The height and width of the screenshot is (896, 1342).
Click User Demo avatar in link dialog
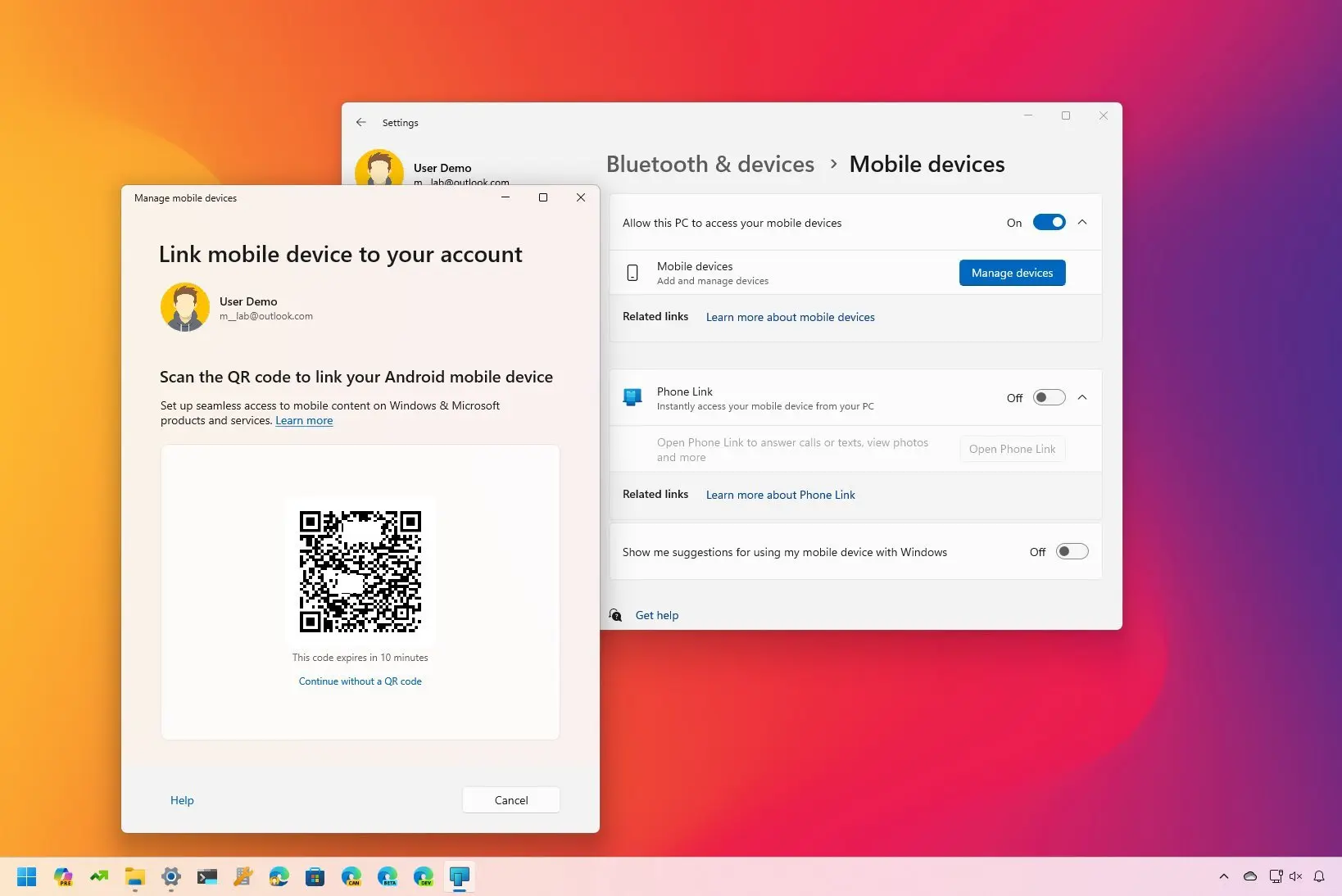point(185,307)
